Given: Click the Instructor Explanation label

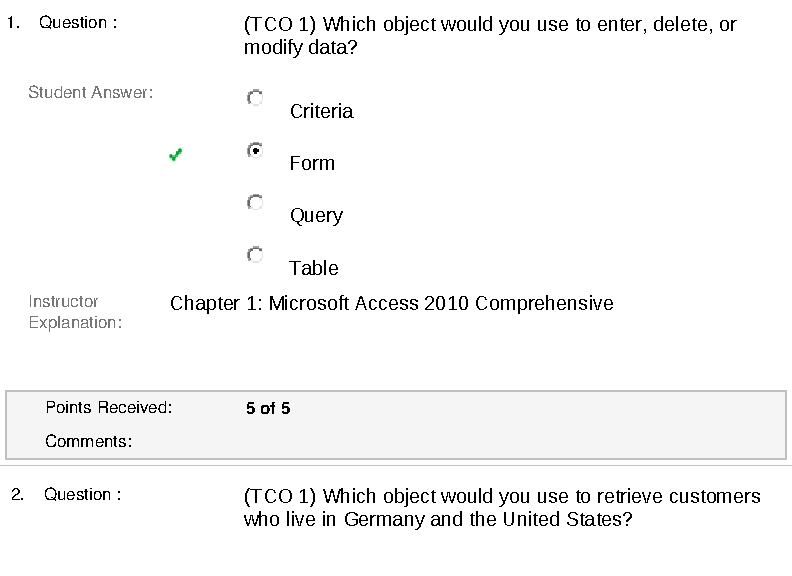Looking at the screenshot, I should tap(75, 312).
